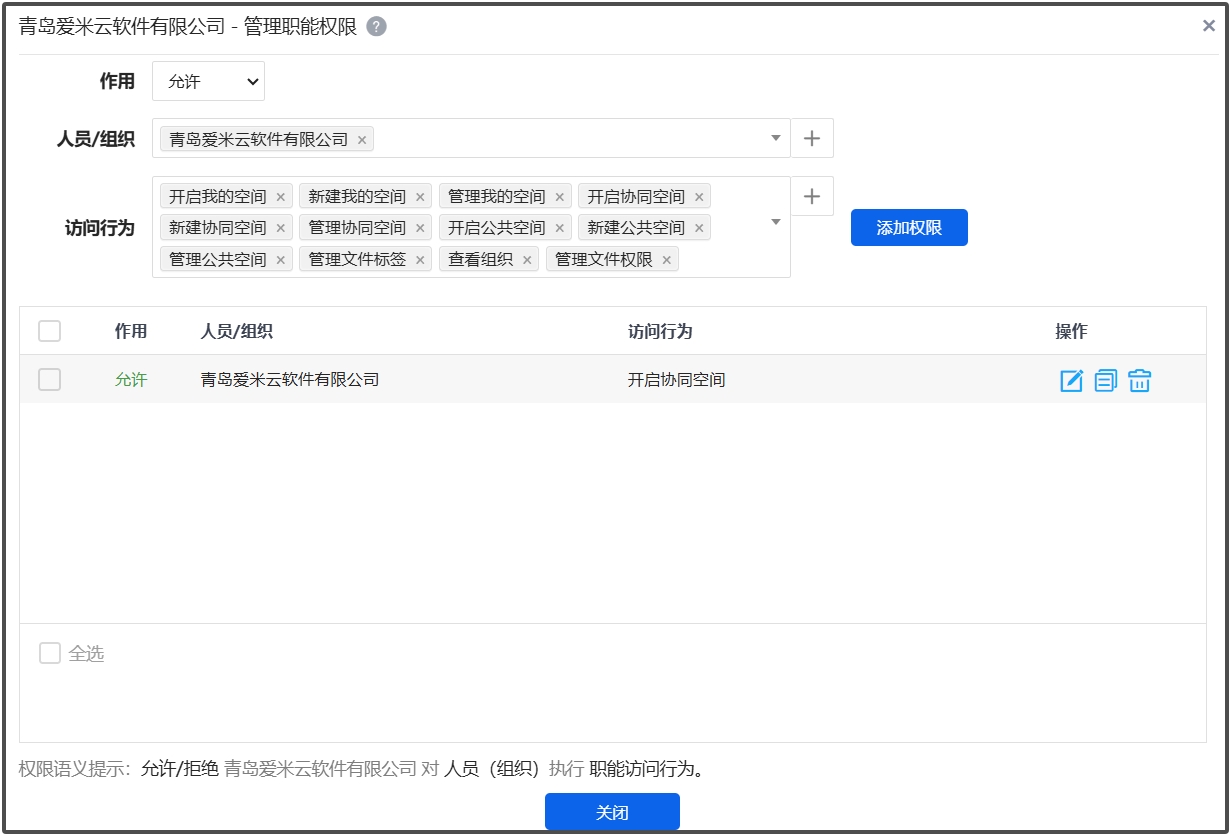The width and height of the screenshot is (1230, 835).
Task: Remove 青岛爱米云软件有限公司 tag from 人员/组织
Action: (362, 140)
